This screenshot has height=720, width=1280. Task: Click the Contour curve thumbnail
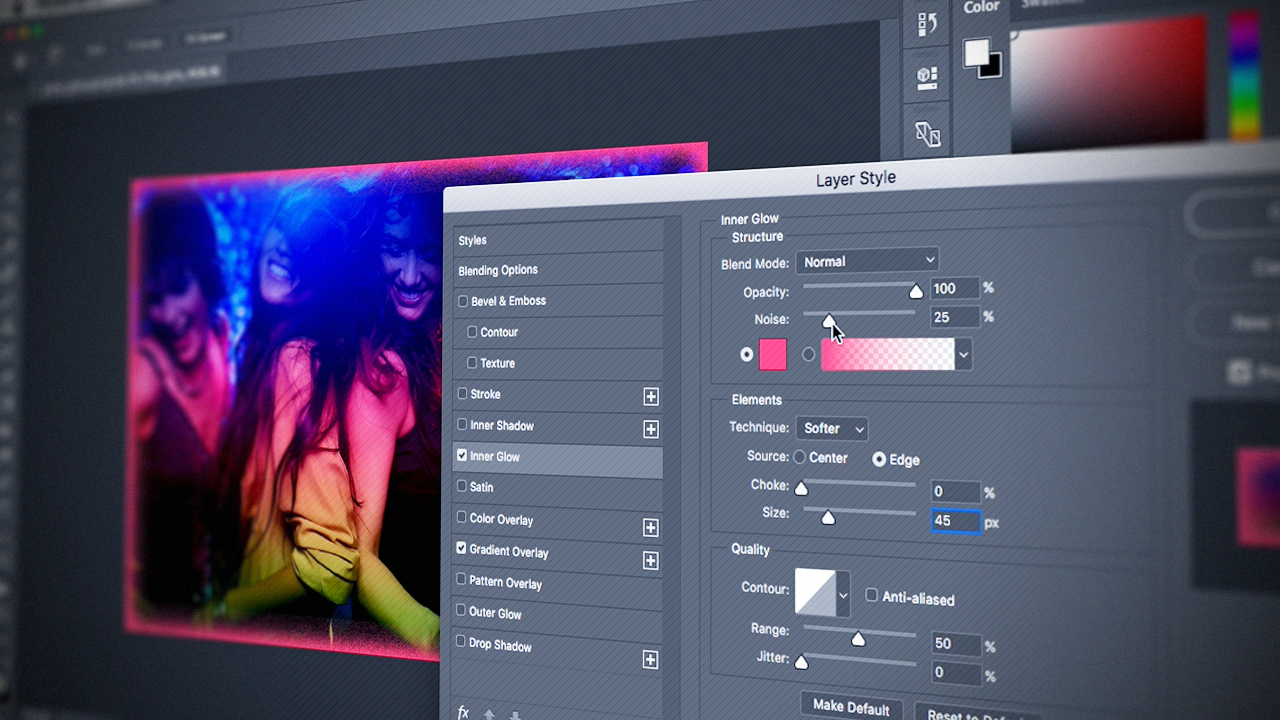pyautogui.click(x=815, y=592)
